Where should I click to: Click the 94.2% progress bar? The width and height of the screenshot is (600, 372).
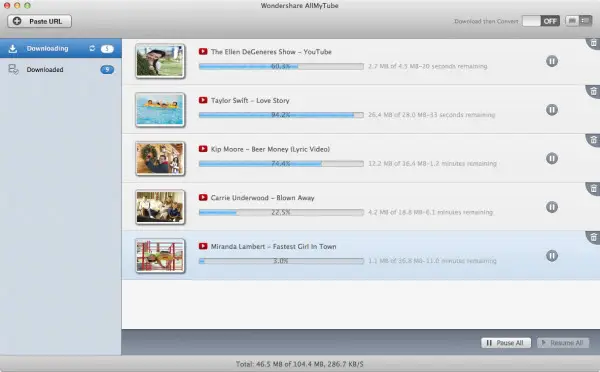[x=281, y=115]
